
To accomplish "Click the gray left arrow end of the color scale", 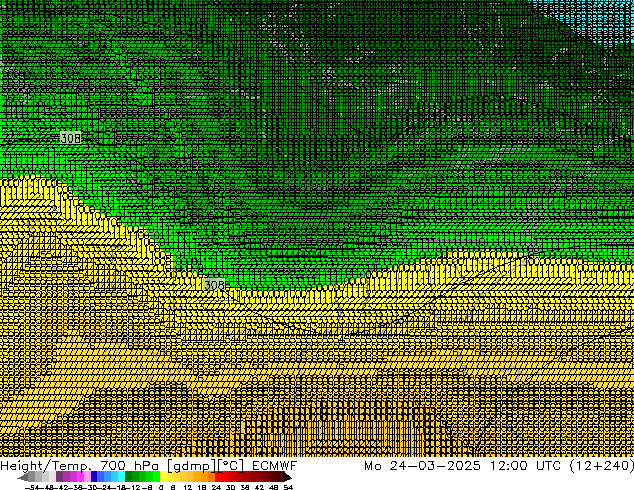I will (22, 477).
